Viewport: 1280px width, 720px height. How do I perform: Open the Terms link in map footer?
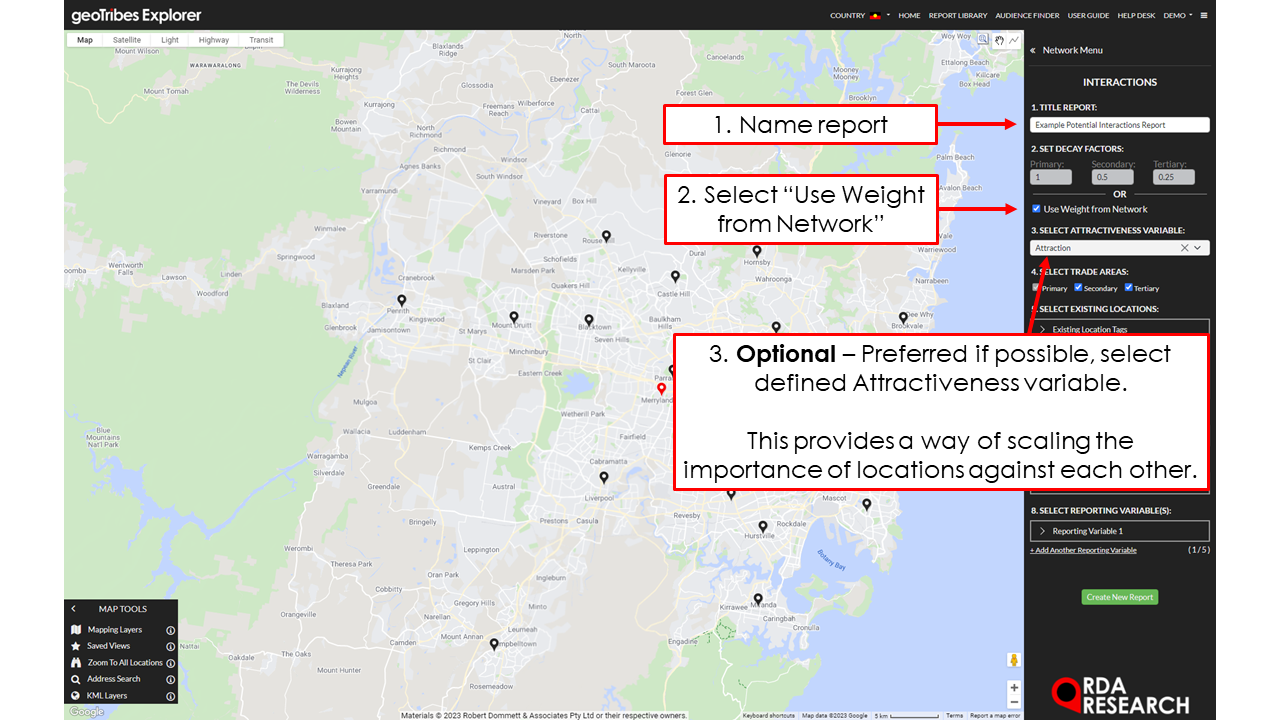click(955, 715)
